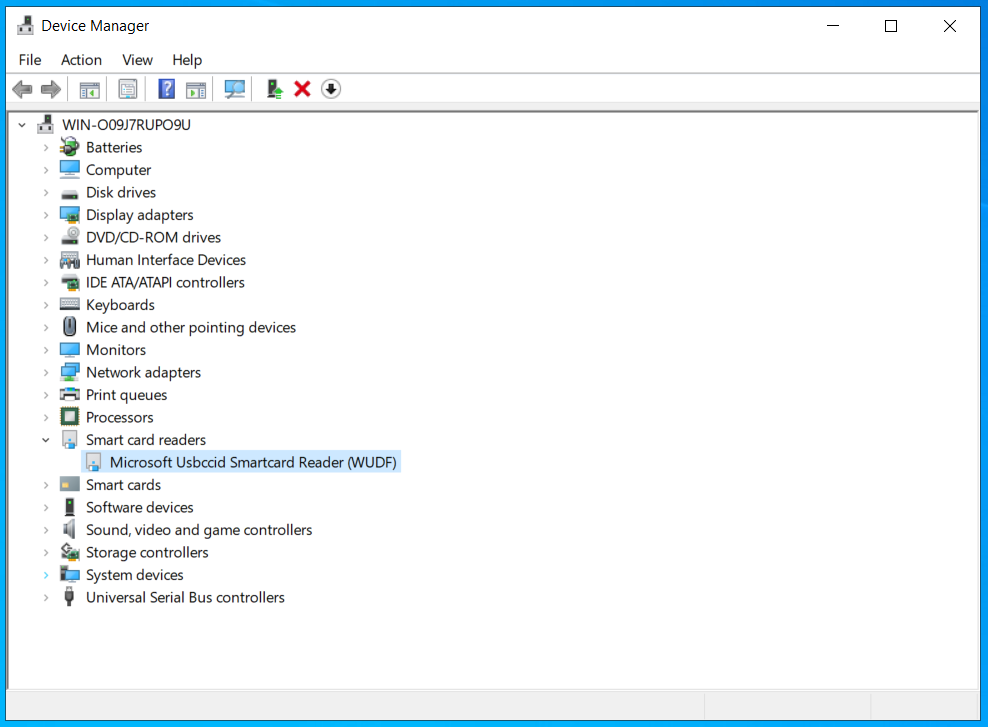Click the Batteries category icon
Screen dimensions: 988x727
(69, 147)
